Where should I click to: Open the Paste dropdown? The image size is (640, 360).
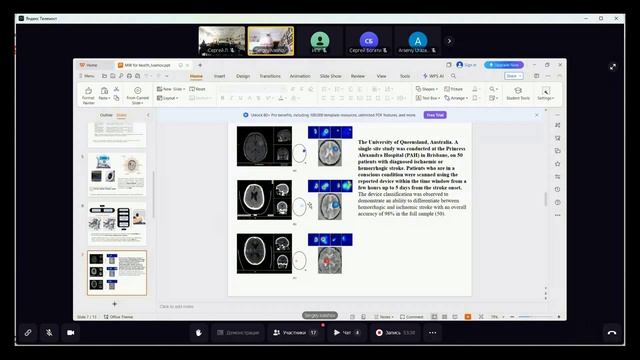[104, 98]
